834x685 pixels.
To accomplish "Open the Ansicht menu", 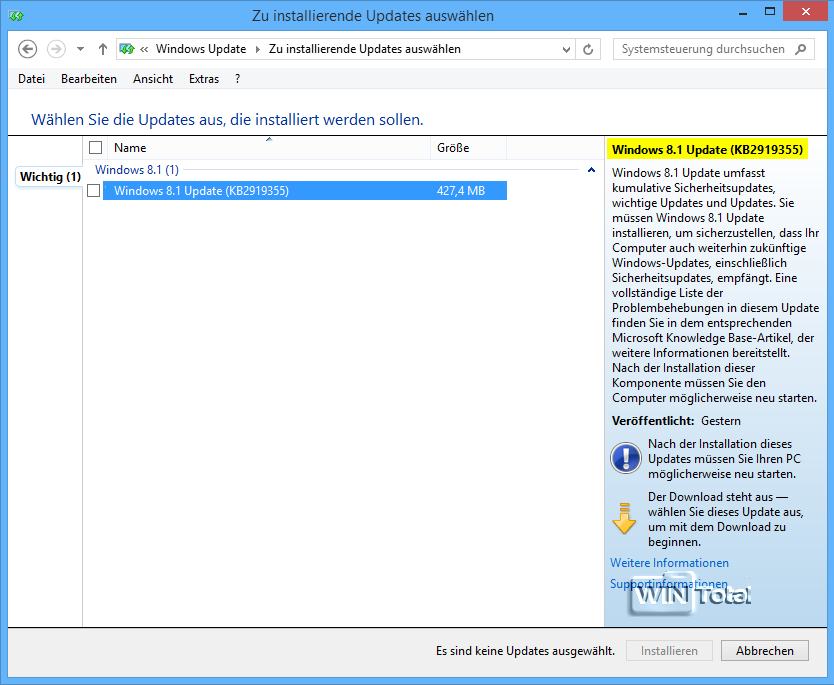I will pyautogui.click(x=153, y=79).
